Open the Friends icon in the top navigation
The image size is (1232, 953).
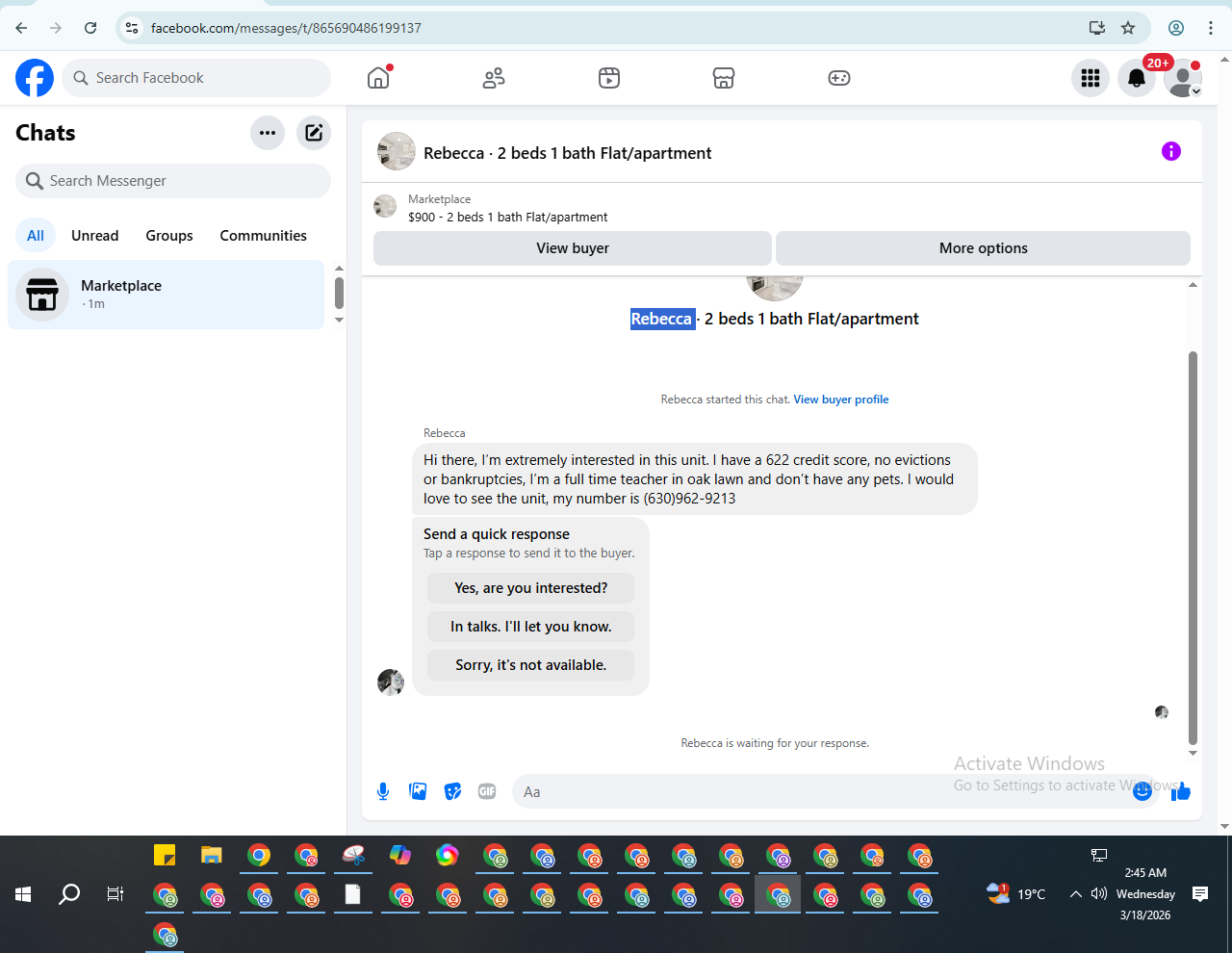click(x=494, y=78)
